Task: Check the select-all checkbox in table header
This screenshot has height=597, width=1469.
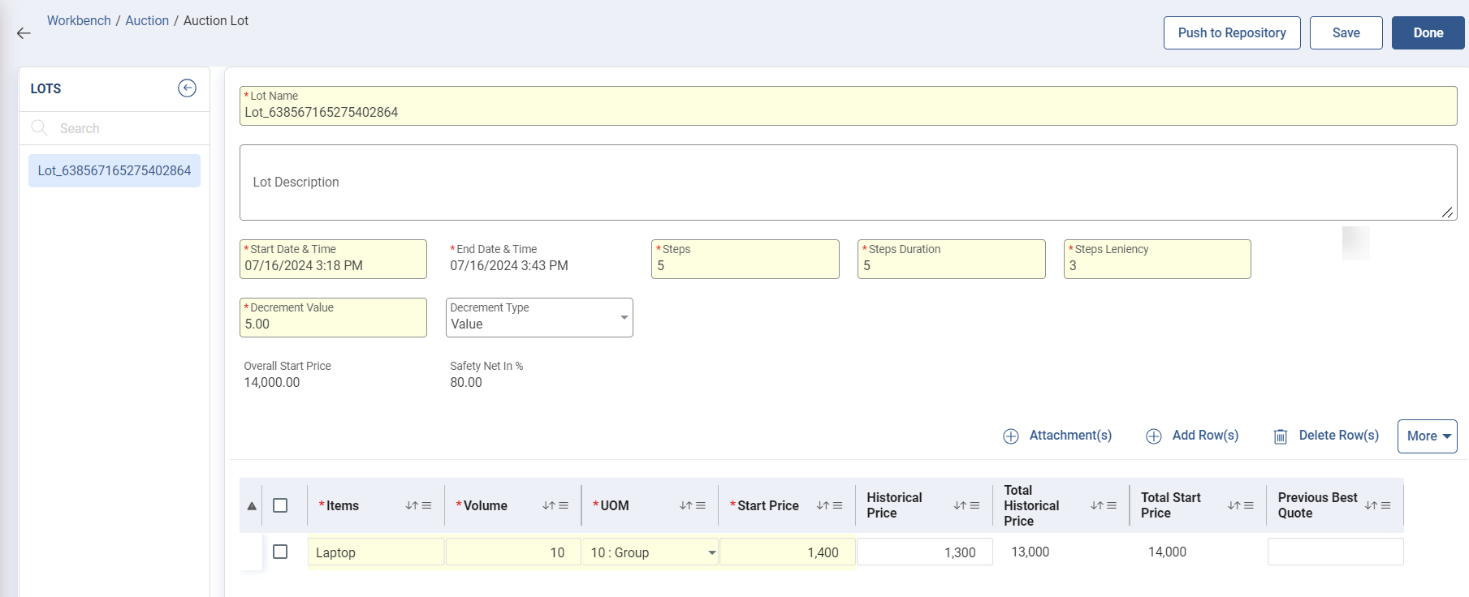Action: coord(280,506)
